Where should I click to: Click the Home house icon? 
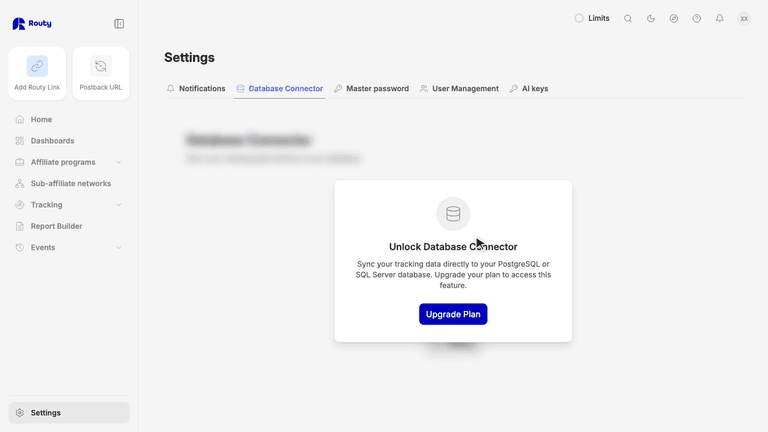coord(20,120)
